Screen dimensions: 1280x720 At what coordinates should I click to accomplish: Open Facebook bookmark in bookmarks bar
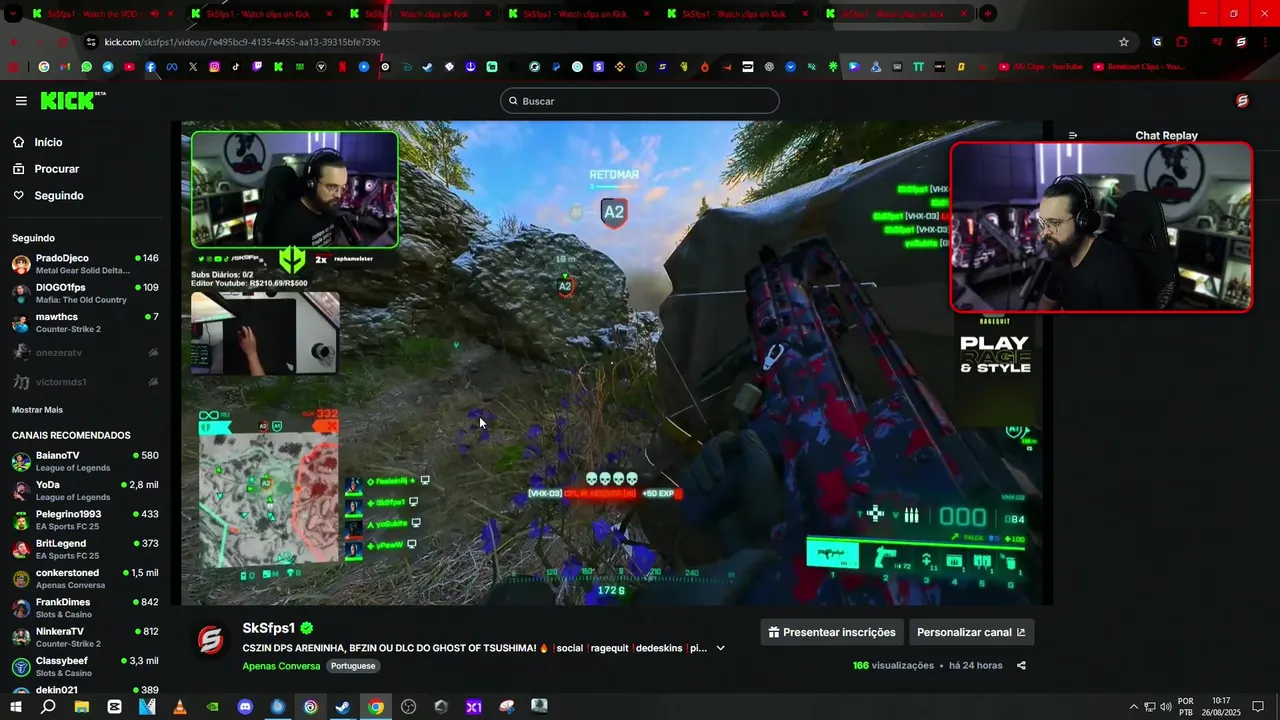coord(150,67)
